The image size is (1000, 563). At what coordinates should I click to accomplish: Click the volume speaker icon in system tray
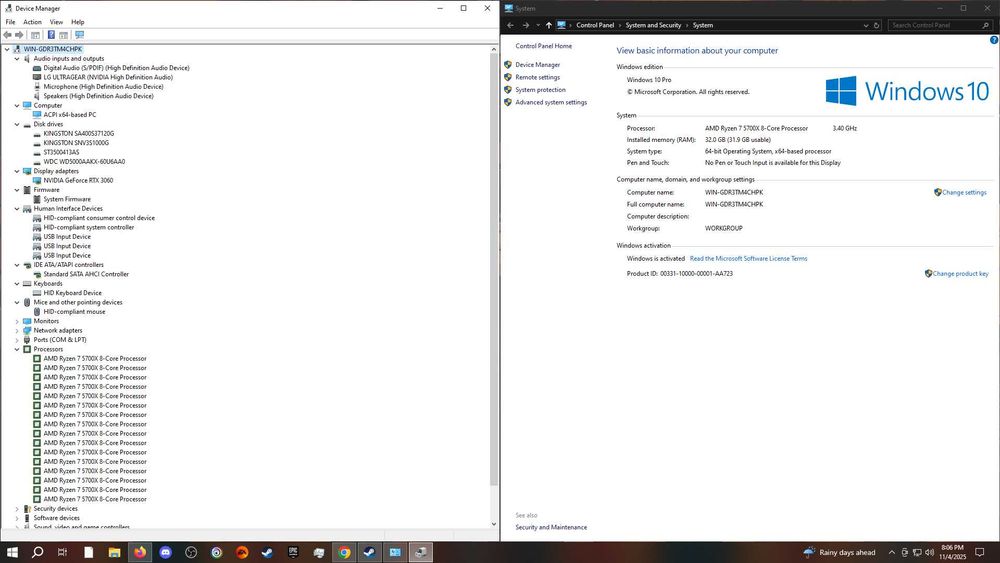tap(929, 552)
